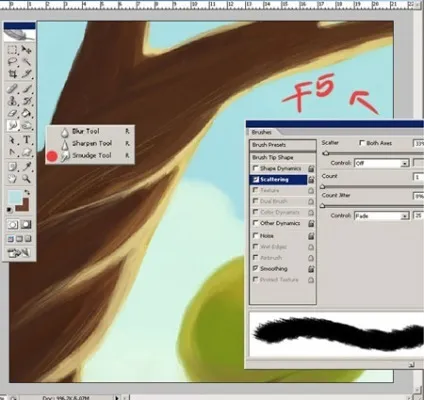Select the Eyedropper tool

(26, 166)
